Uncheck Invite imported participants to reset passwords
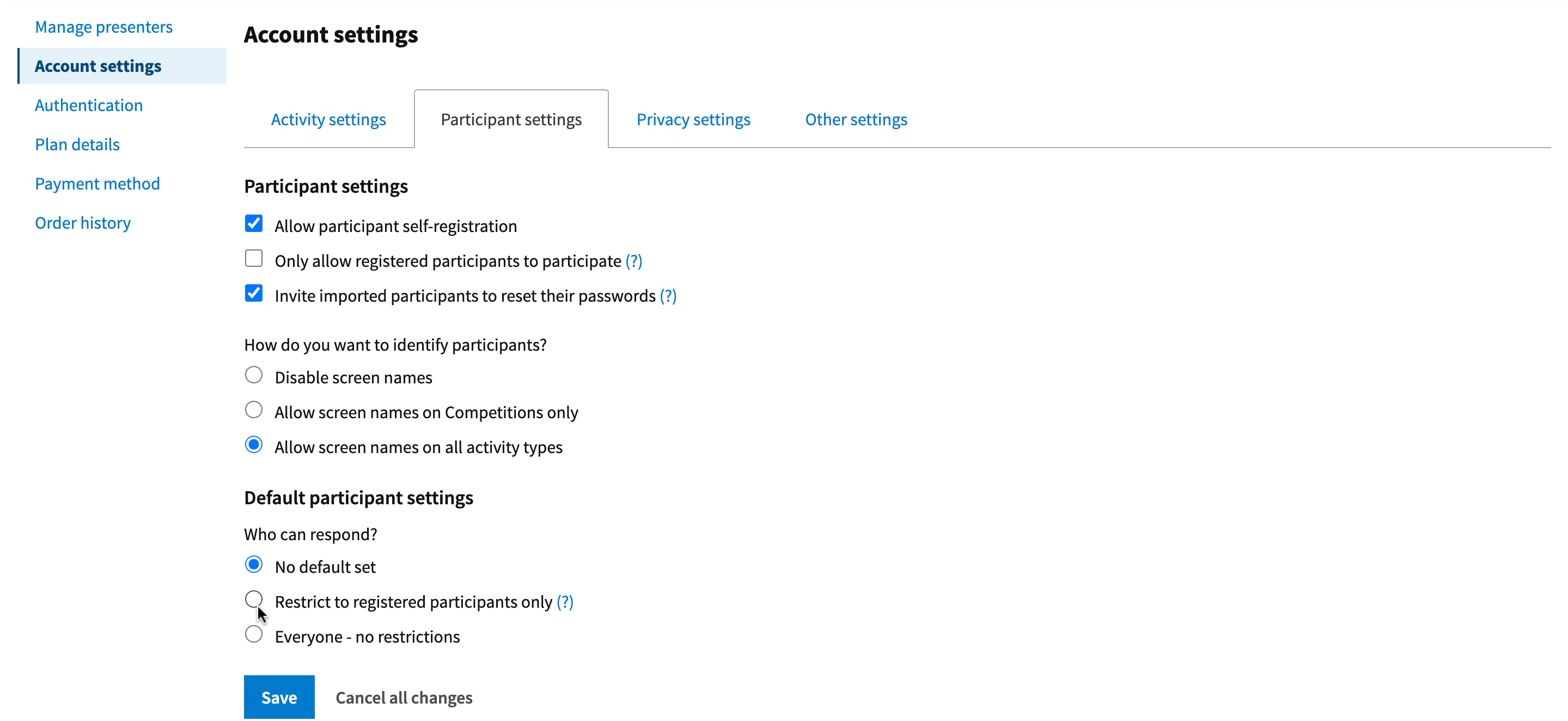 (254, 294)
